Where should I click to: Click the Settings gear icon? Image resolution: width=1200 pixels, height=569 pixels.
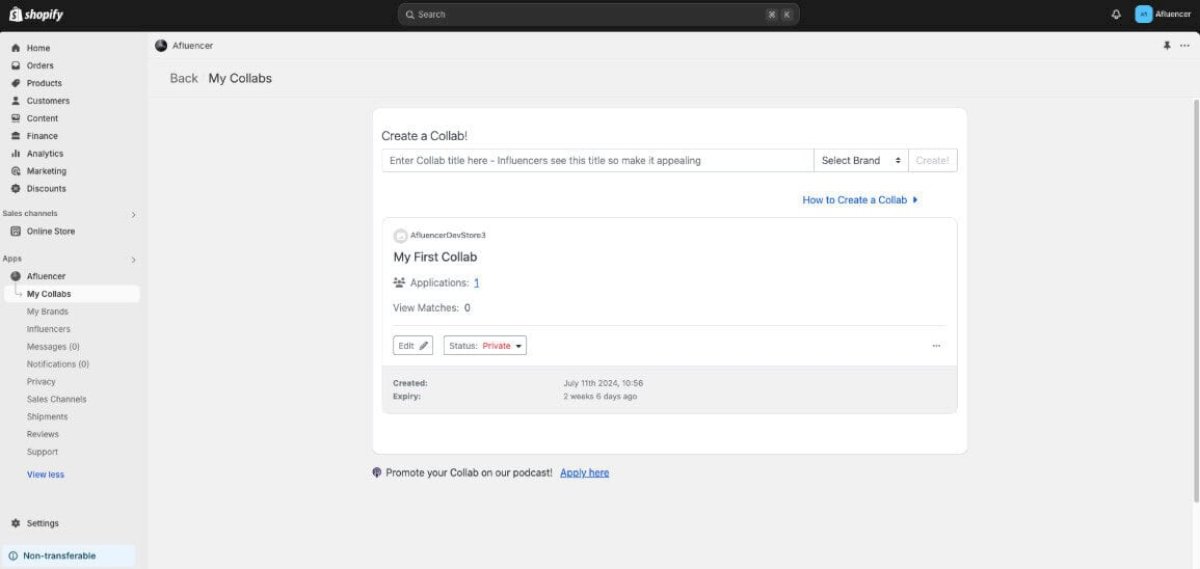pyautogui.click(x=15, y=523)
